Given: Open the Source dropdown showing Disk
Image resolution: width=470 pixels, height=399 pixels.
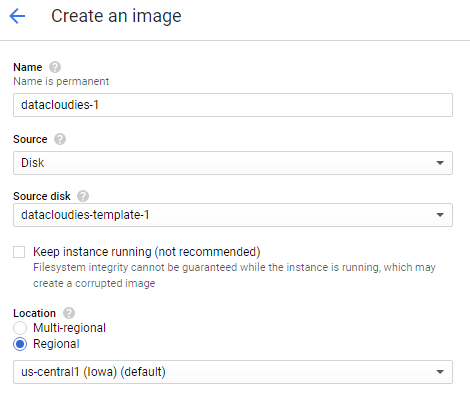Looking at the screenshot, I should (233, 163).
